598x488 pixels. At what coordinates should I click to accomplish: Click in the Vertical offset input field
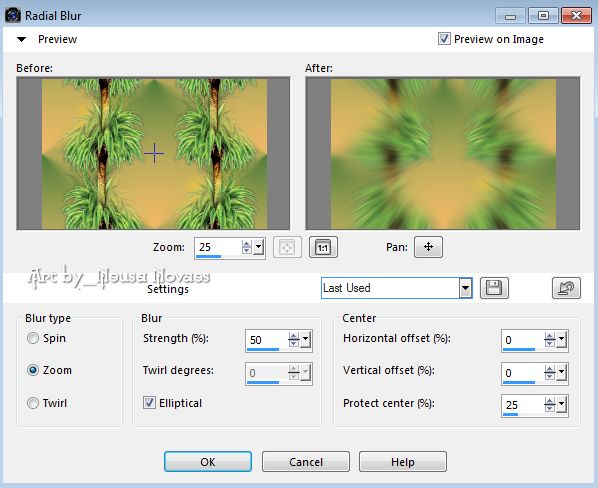click(x=522, y=372)
